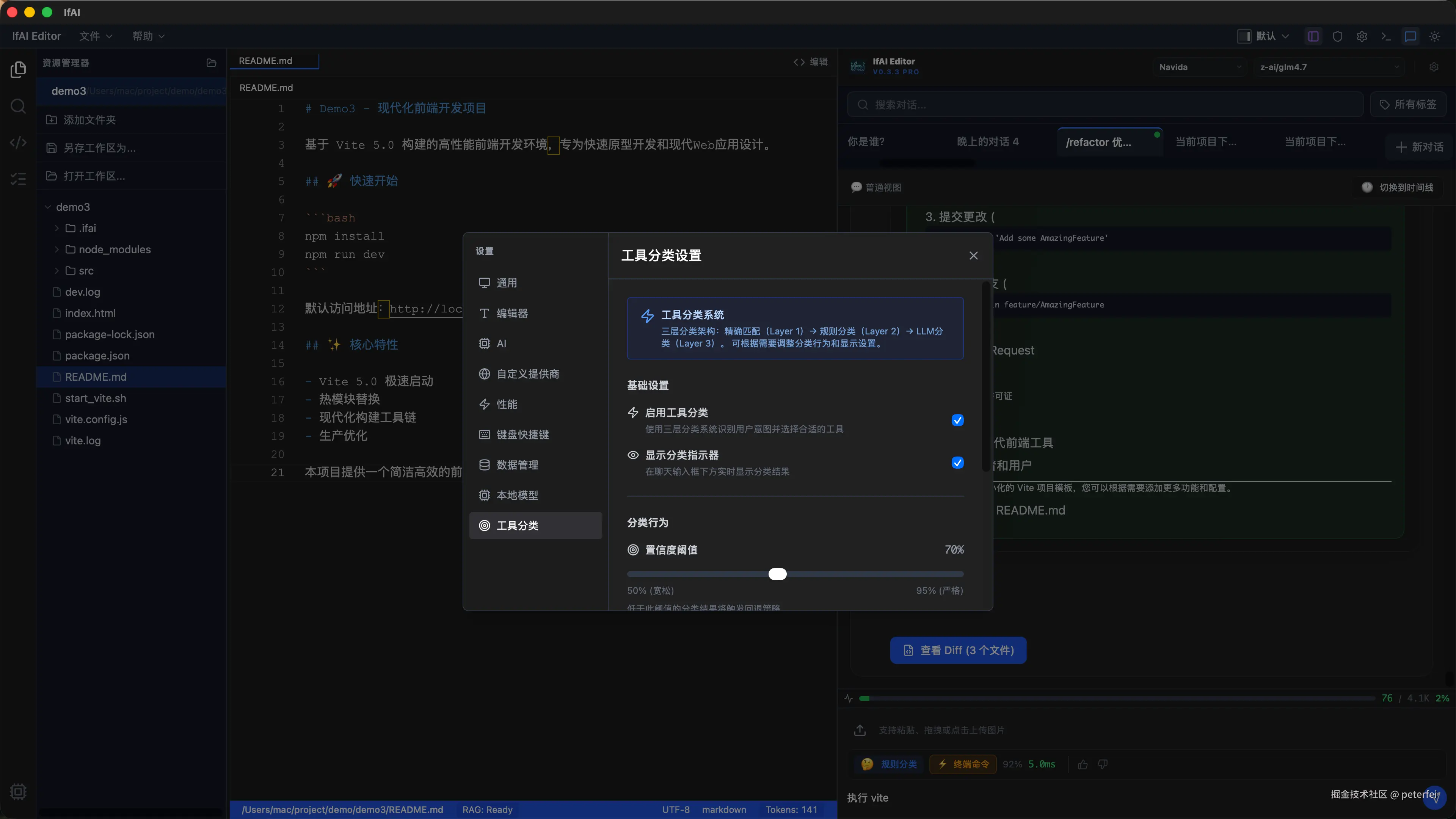This screenshot has height=819, width=1456.
Task: Uncheck 显示分类指示器 checkbox
Action: (x=957, y=463)
